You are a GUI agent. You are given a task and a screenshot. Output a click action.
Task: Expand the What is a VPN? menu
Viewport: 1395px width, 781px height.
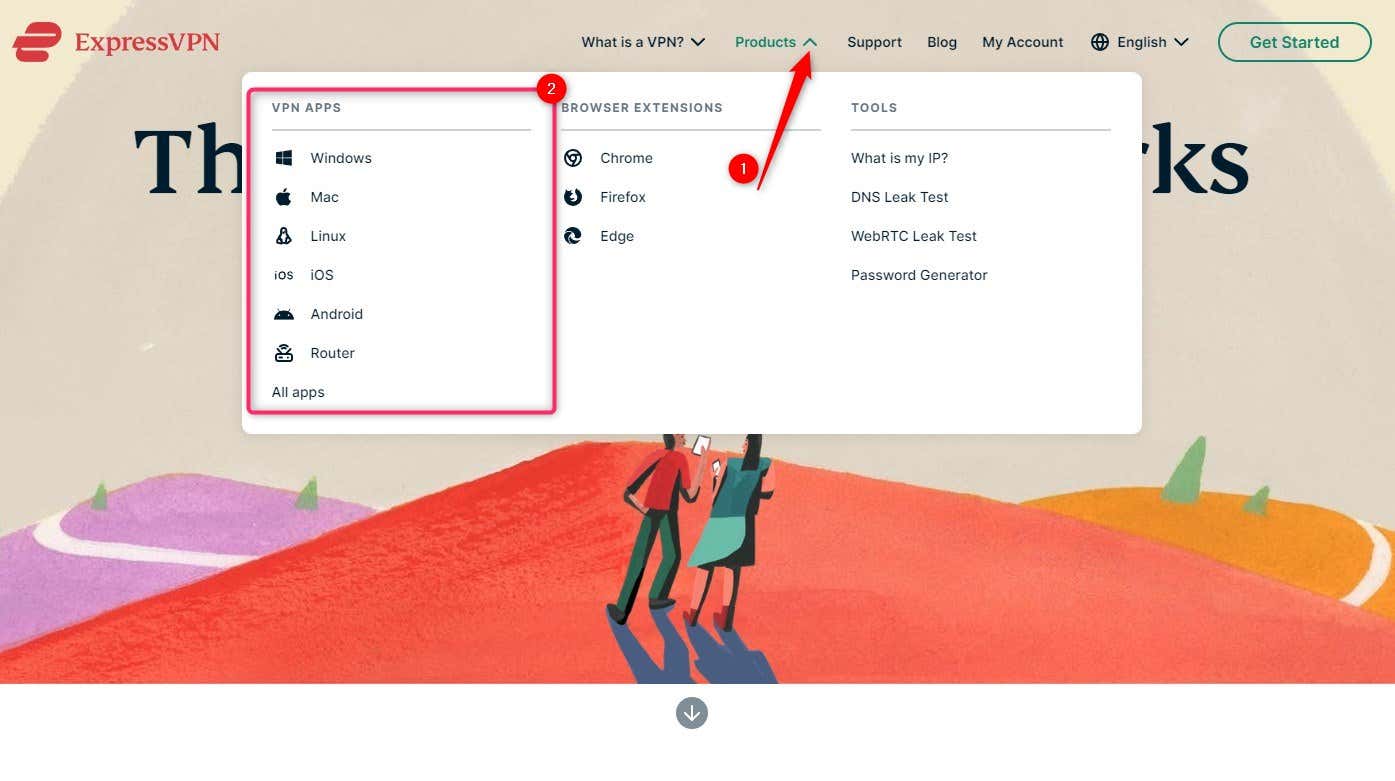pyautogui.click(x=643, y=42)
